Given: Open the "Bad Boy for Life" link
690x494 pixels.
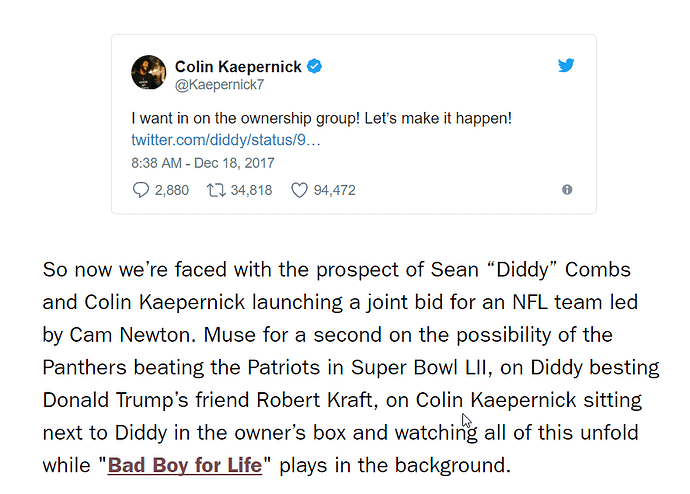Looking at the screenshot, I should pos(184,465).
